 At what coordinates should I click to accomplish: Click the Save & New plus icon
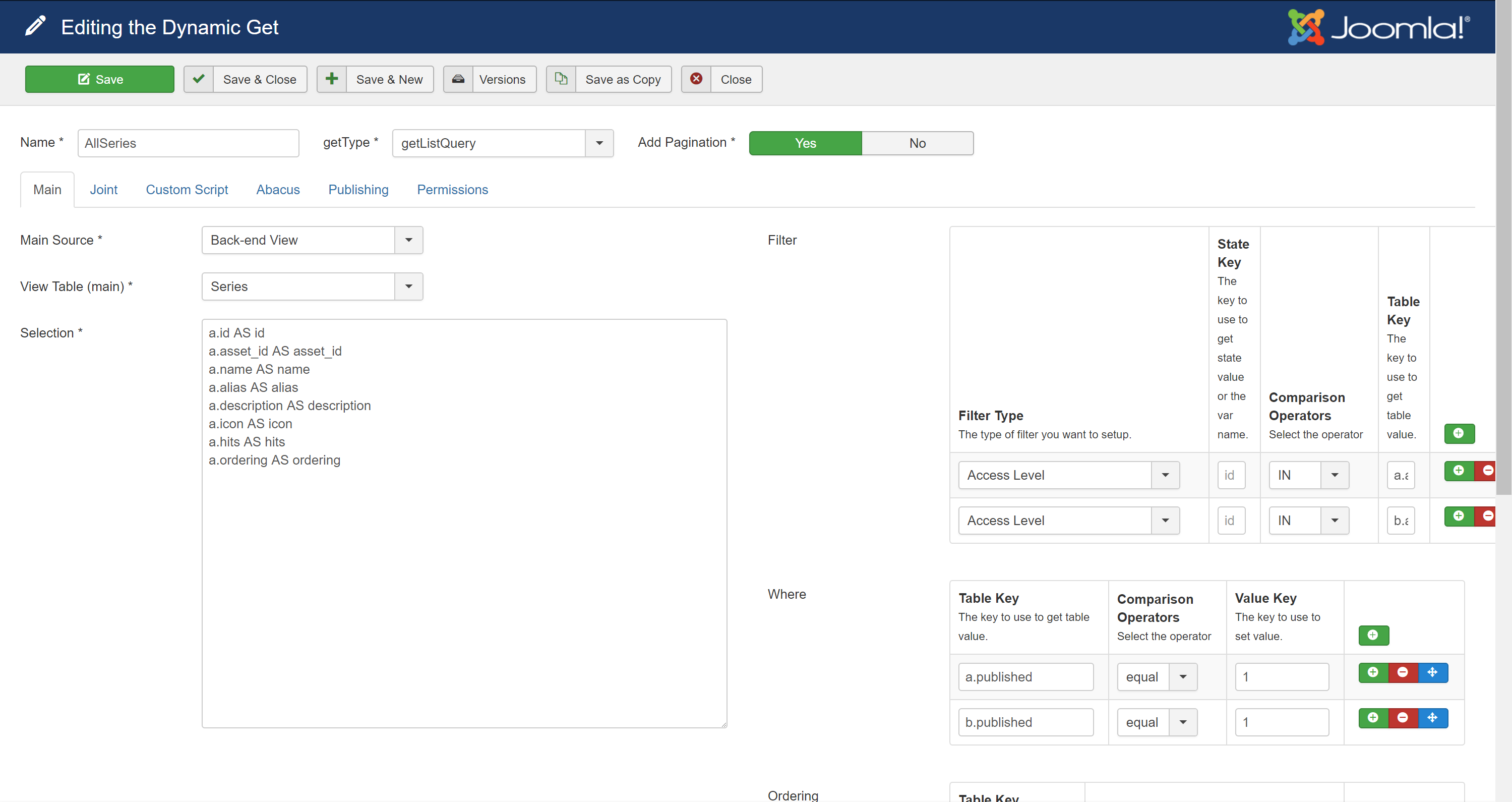coord(332,79)
